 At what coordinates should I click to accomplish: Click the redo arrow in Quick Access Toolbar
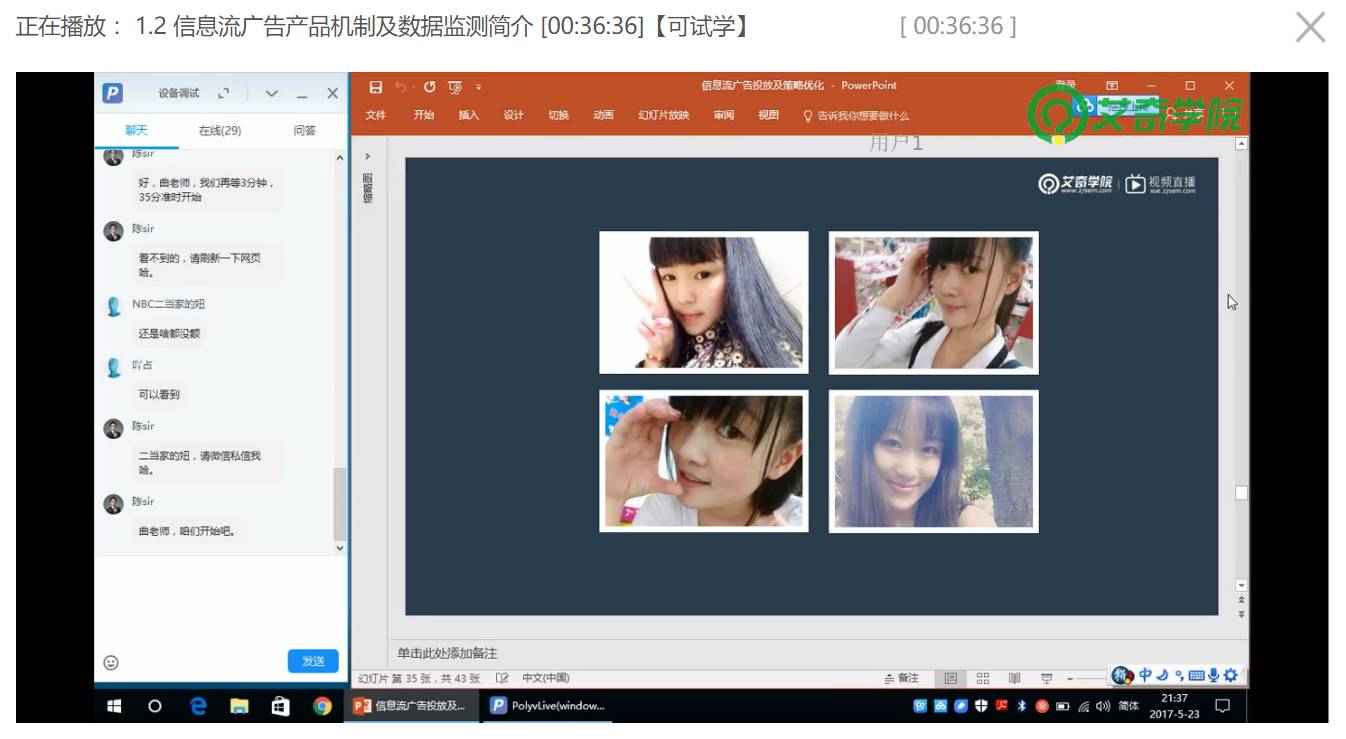(x=430, y=88)
